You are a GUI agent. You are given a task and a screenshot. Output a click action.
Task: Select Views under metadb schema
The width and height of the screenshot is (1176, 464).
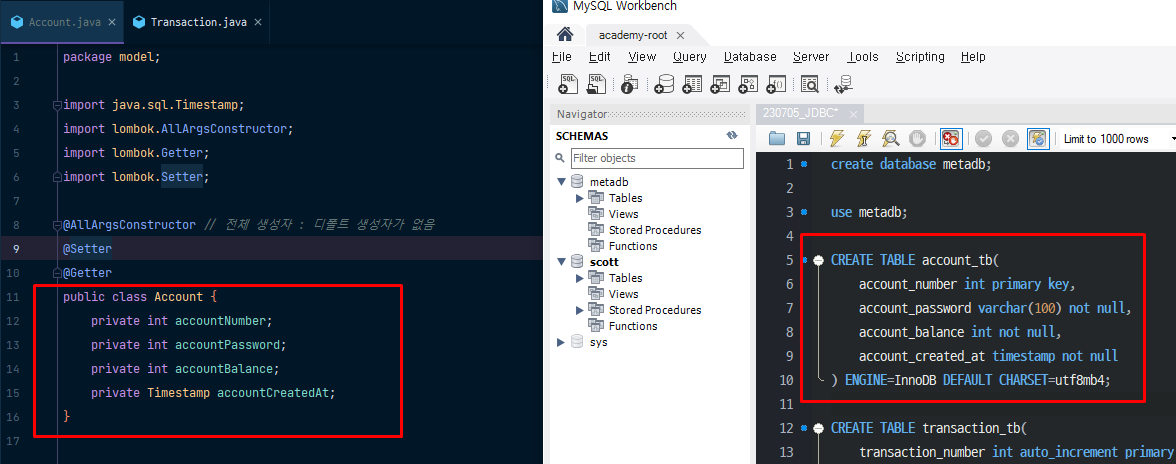pos(623,214)
